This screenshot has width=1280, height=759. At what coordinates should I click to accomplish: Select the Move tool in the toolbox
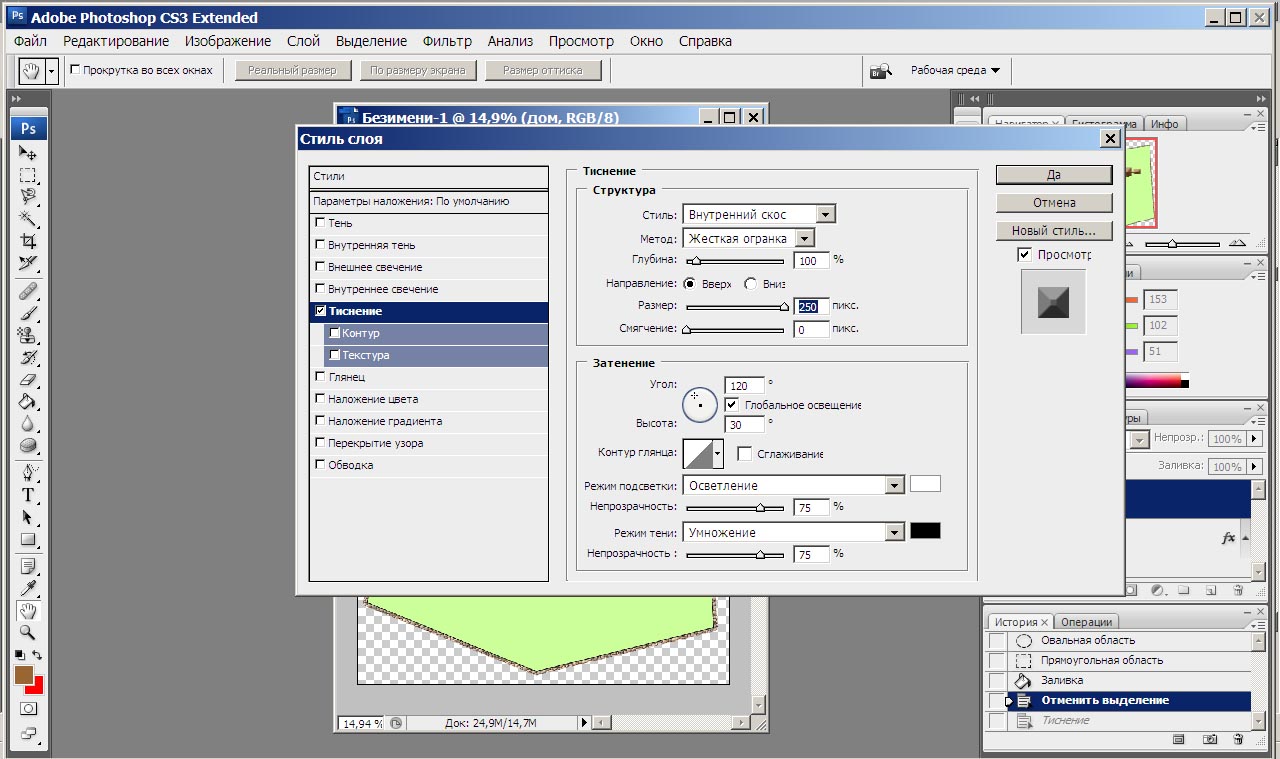point(28,153)
